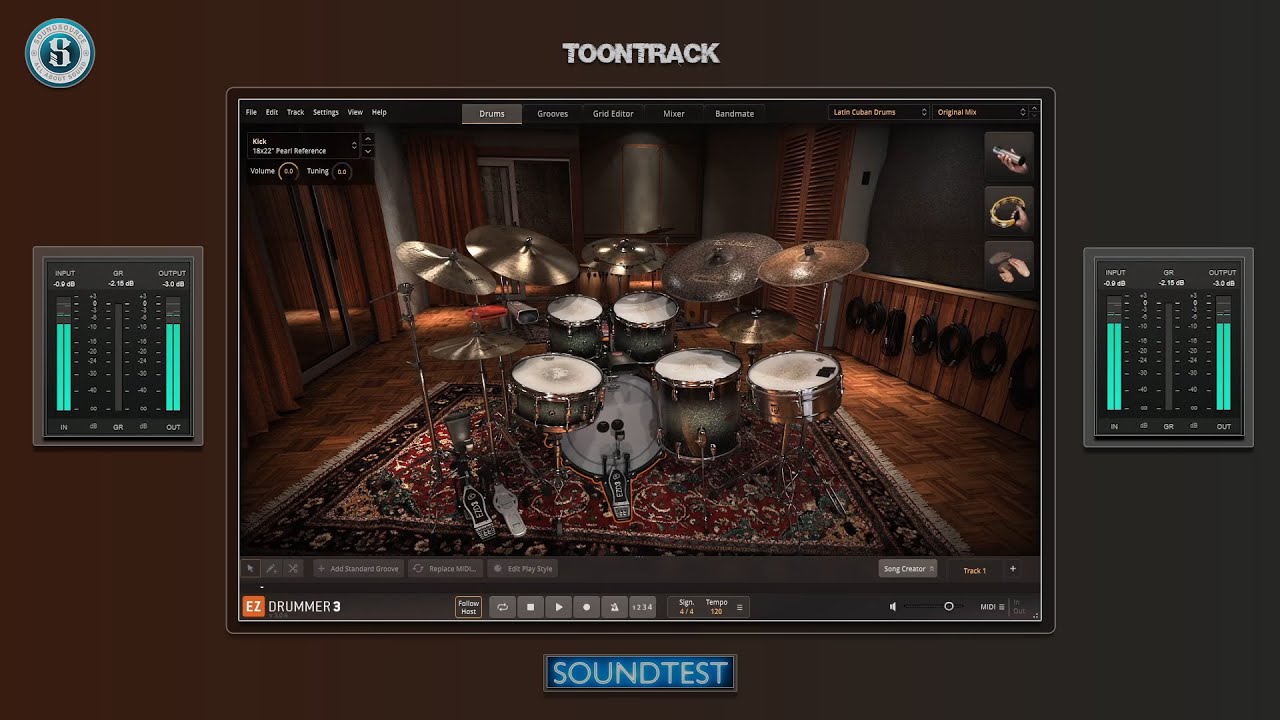Click the Tempo value 120
The width and height of the screenshot is (1280, 720).
[x=716, y=611]
